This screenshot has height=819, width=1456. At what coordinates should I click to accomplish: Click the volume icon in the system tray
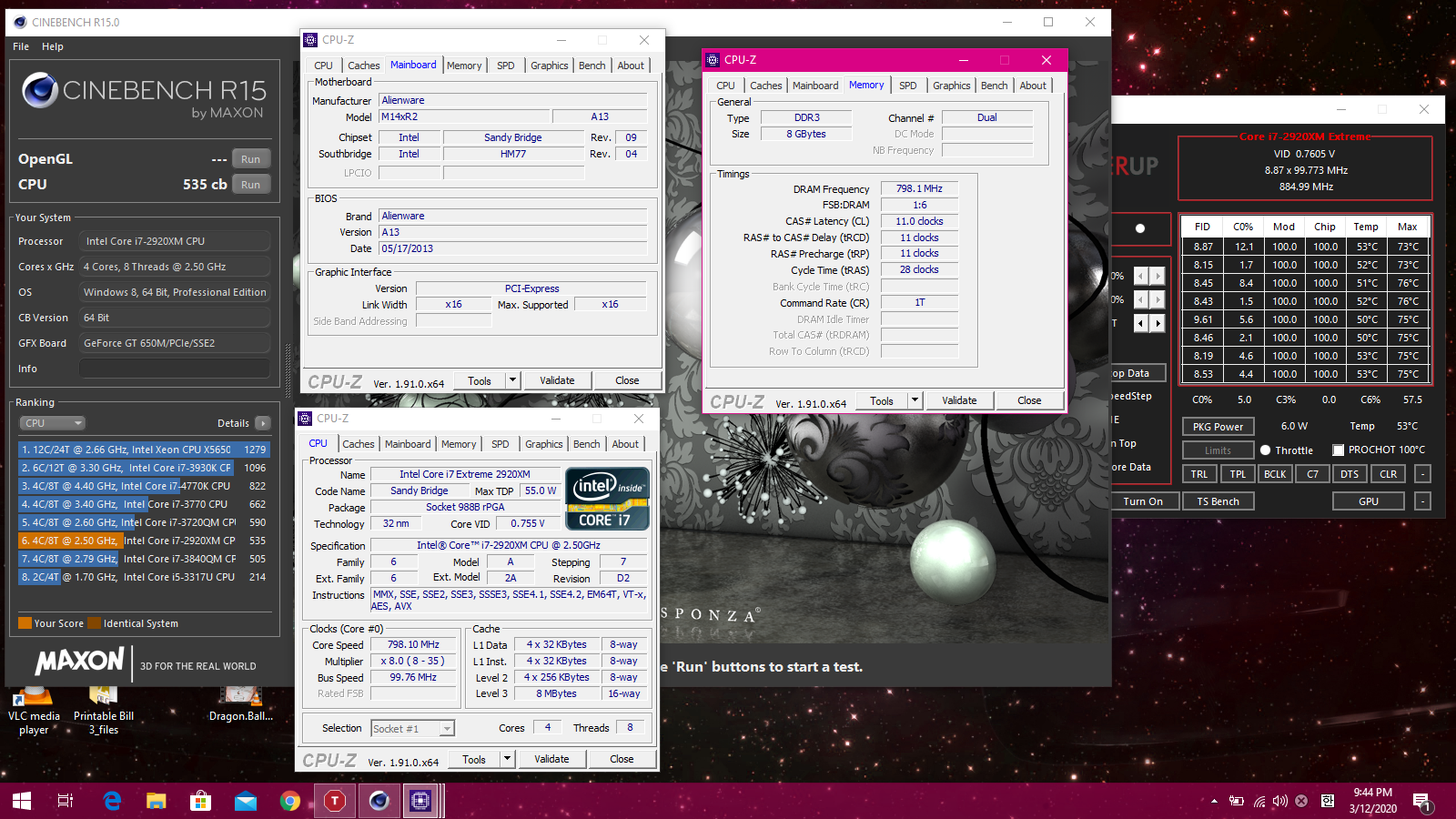(x=1280, y=801)
